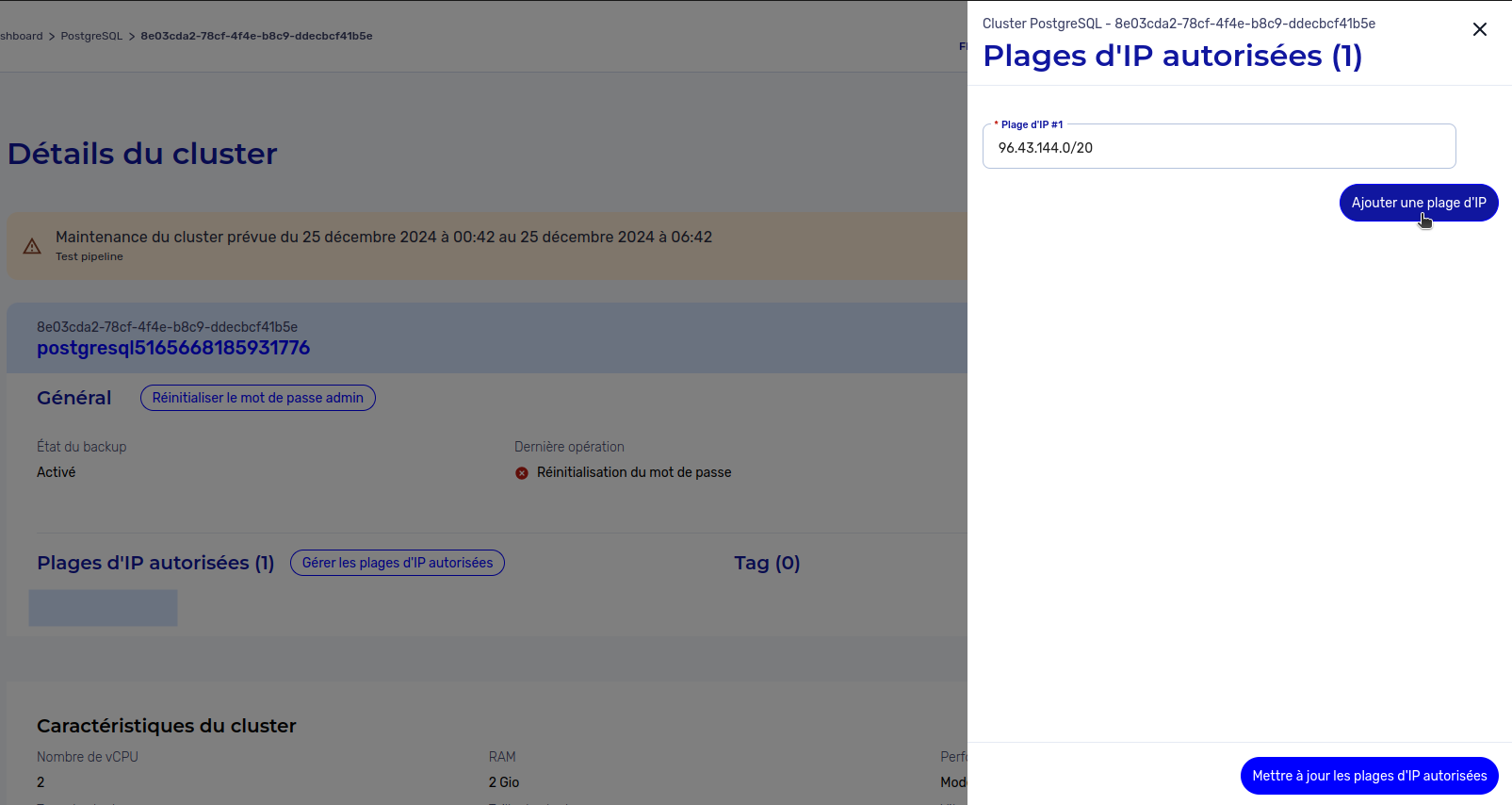Click the Nombre de vCPU label
The image size is (1512, 805).
tap(88, 757)
